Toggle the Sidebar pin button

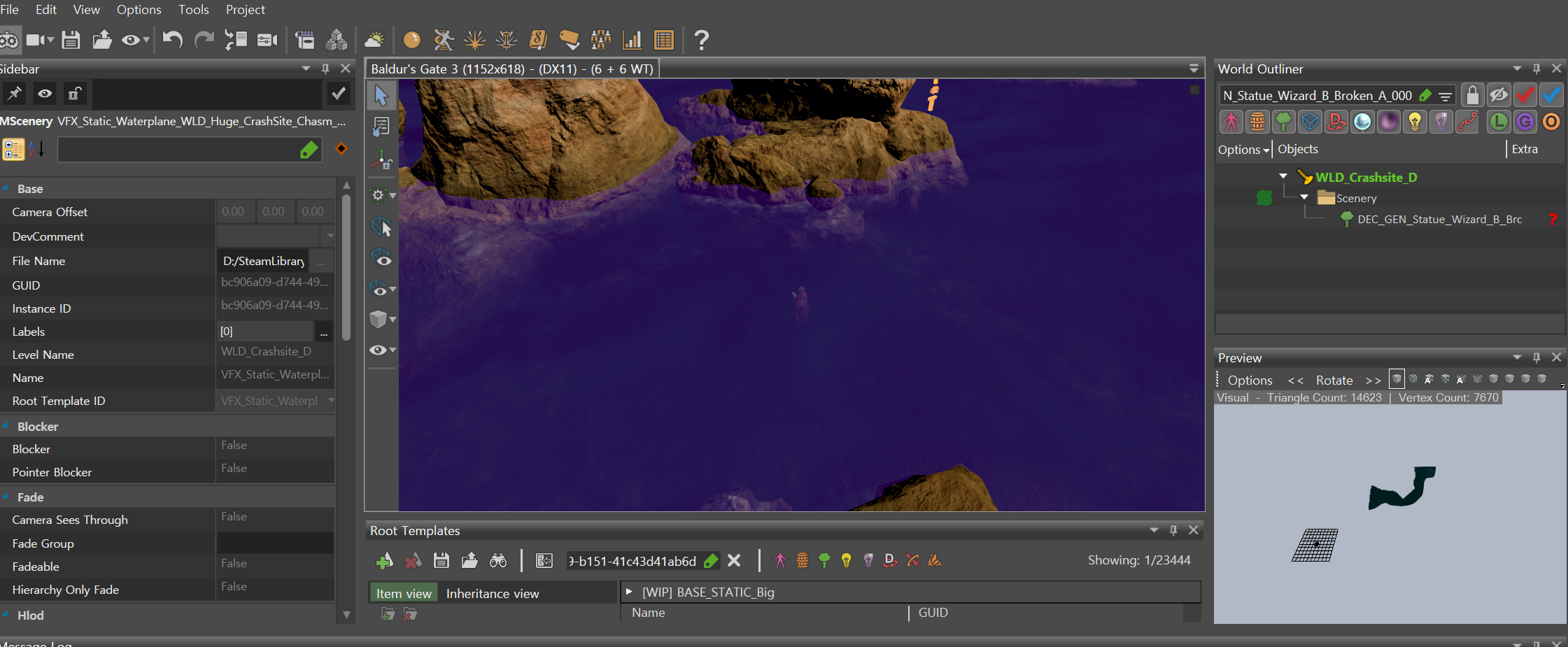pos(15,94)
